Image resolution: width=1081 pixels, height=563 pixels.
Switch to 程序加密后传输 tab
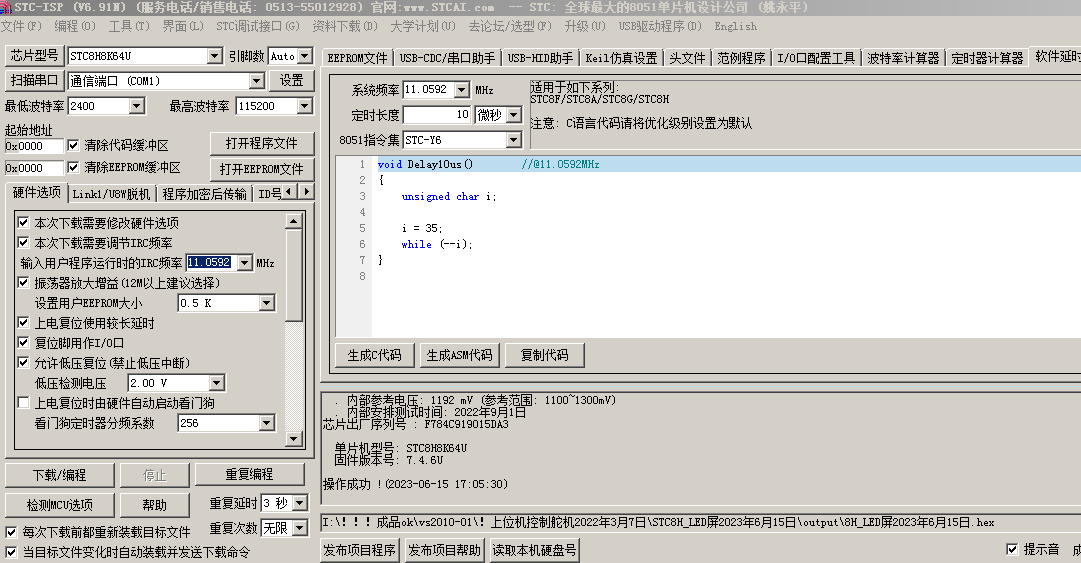pos(204,194)
